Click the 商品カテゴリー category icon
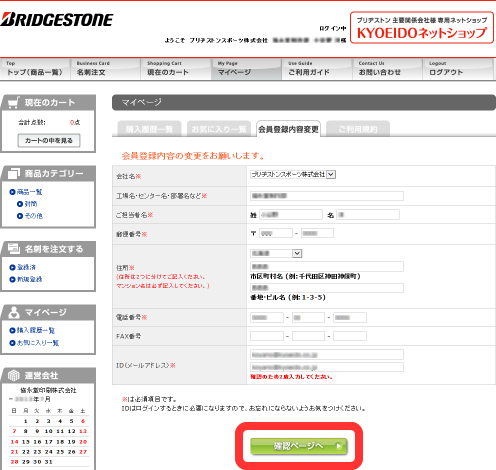This screenshot has width=496, height=470. tap(14, 173)
